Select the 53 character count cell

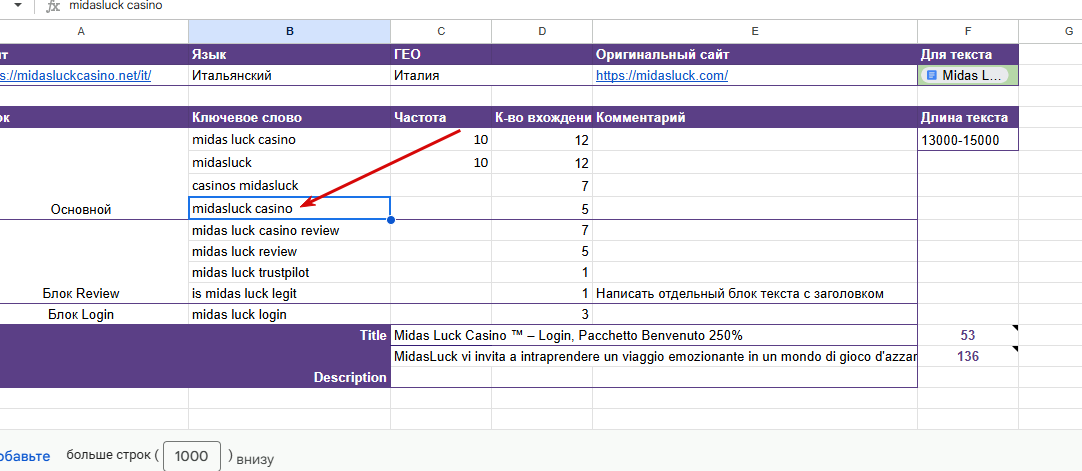(x=968, y=336)
